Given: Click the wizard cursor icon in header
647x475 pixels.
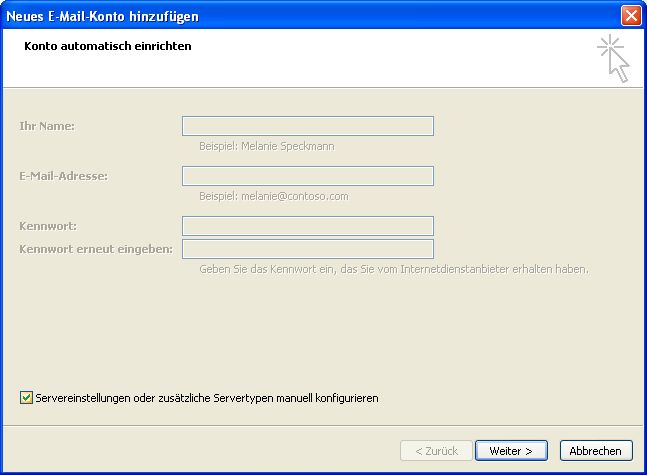Looking at the screenshot, I should 613,58.
